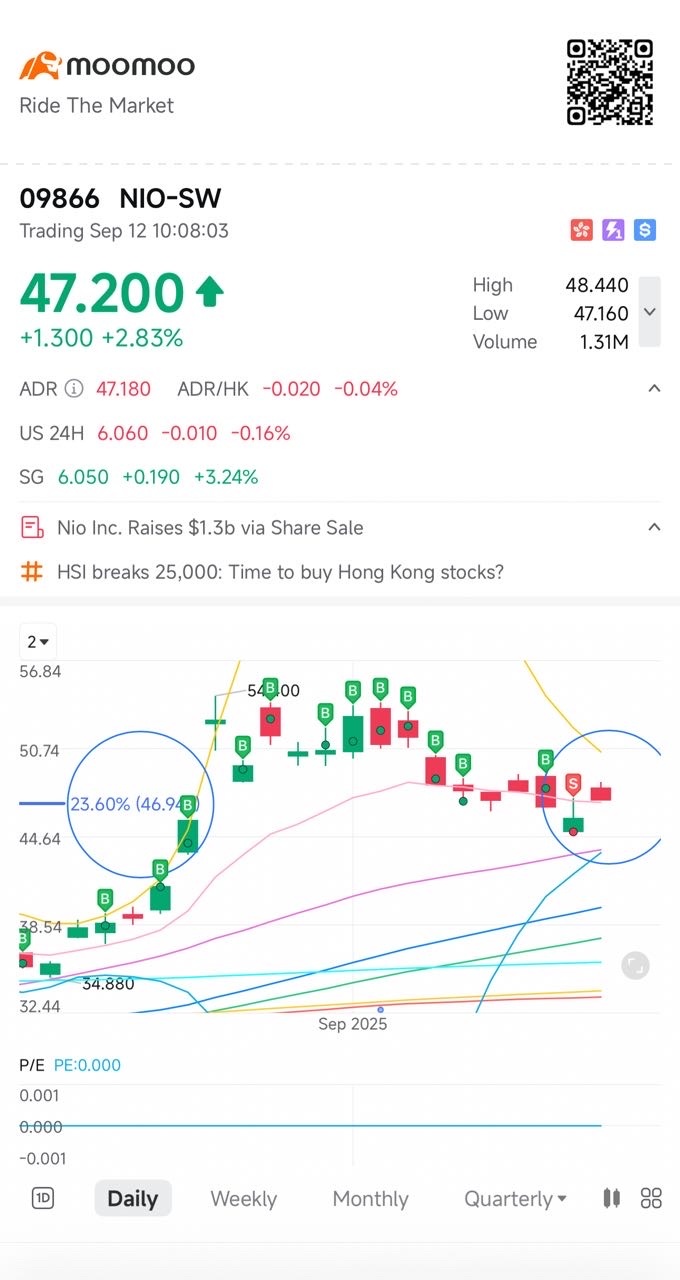
Task: Switch to the Monthly tab
Action: click(x=370, y=1198)
